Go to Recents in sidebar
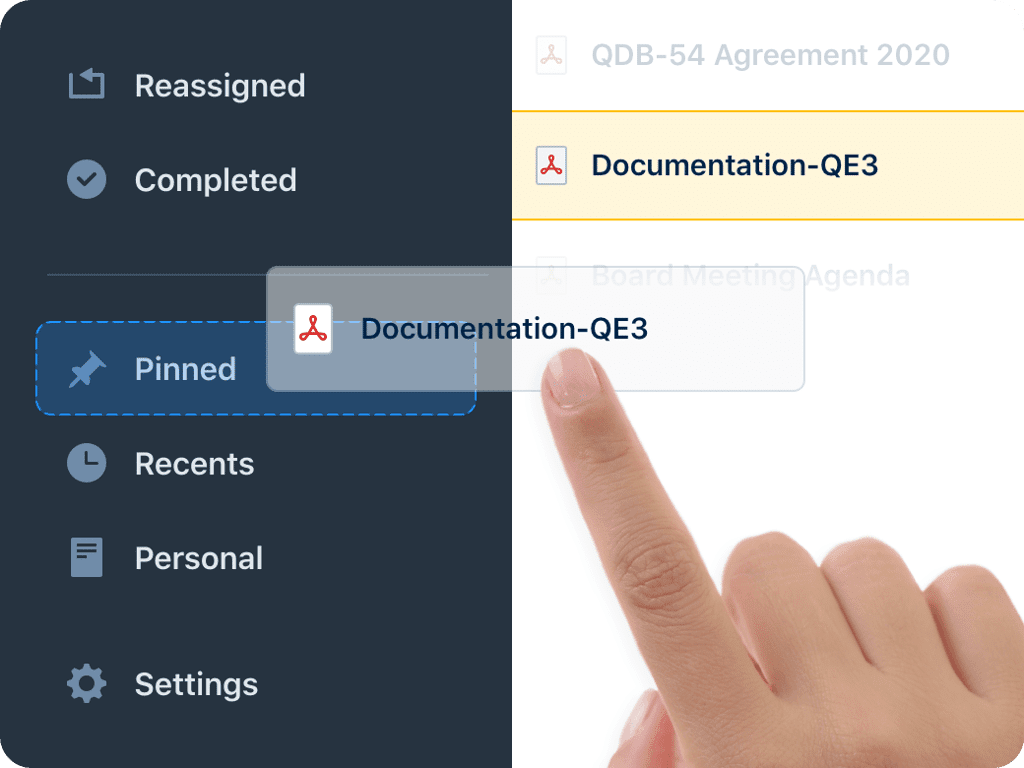Image resolution: width=1024 pixels, height=768 pixels. (195, 464)
